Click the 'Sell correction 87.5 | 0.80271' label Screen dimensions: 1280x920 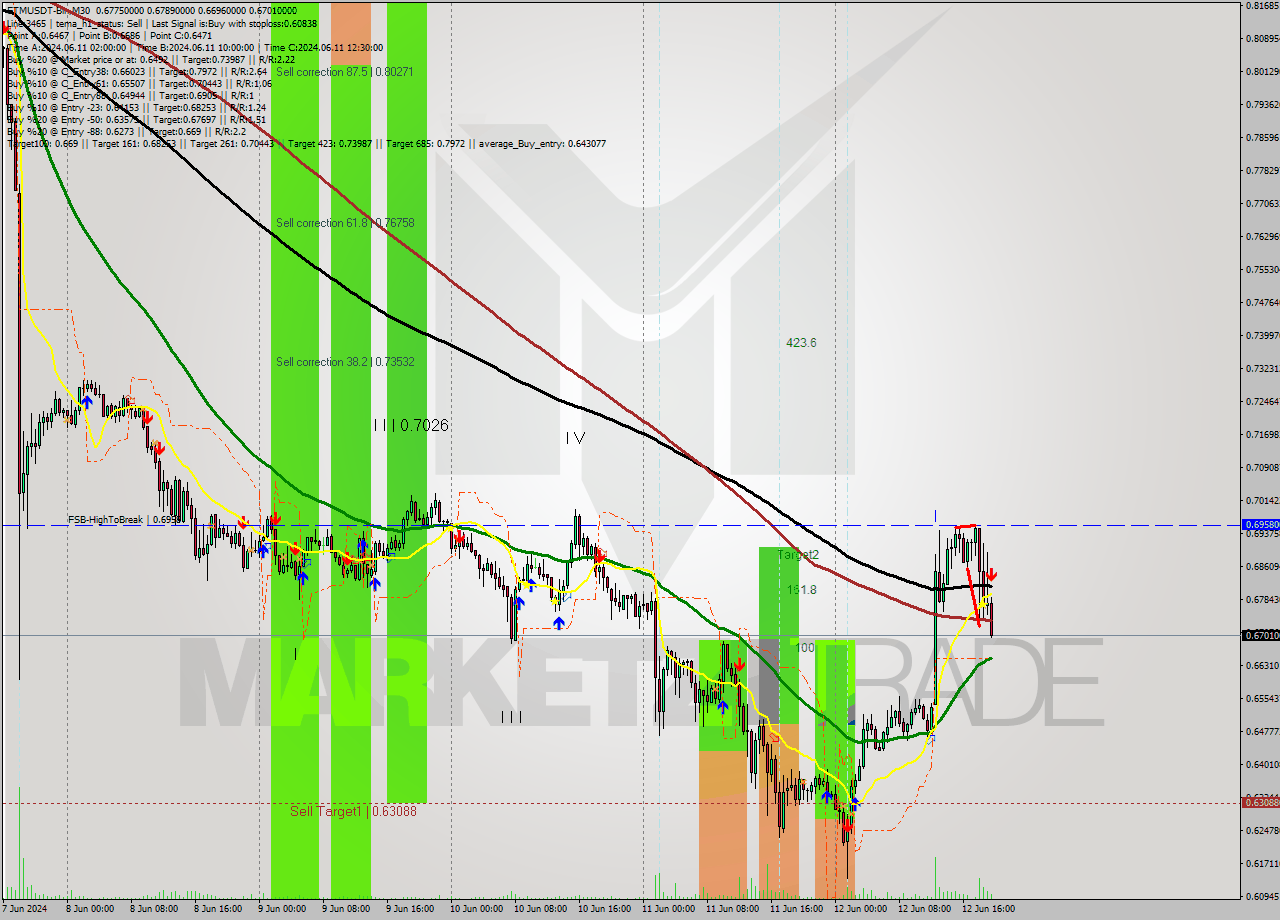click(344, 72)
